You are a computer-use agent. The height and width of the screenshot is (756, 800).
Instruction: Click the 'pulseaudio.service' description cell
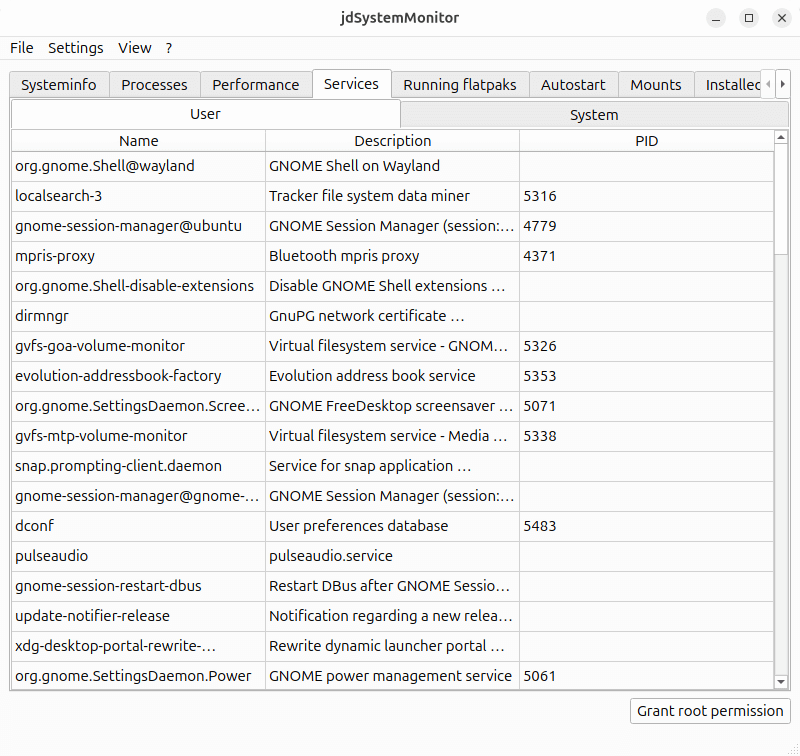coord(392,556)
